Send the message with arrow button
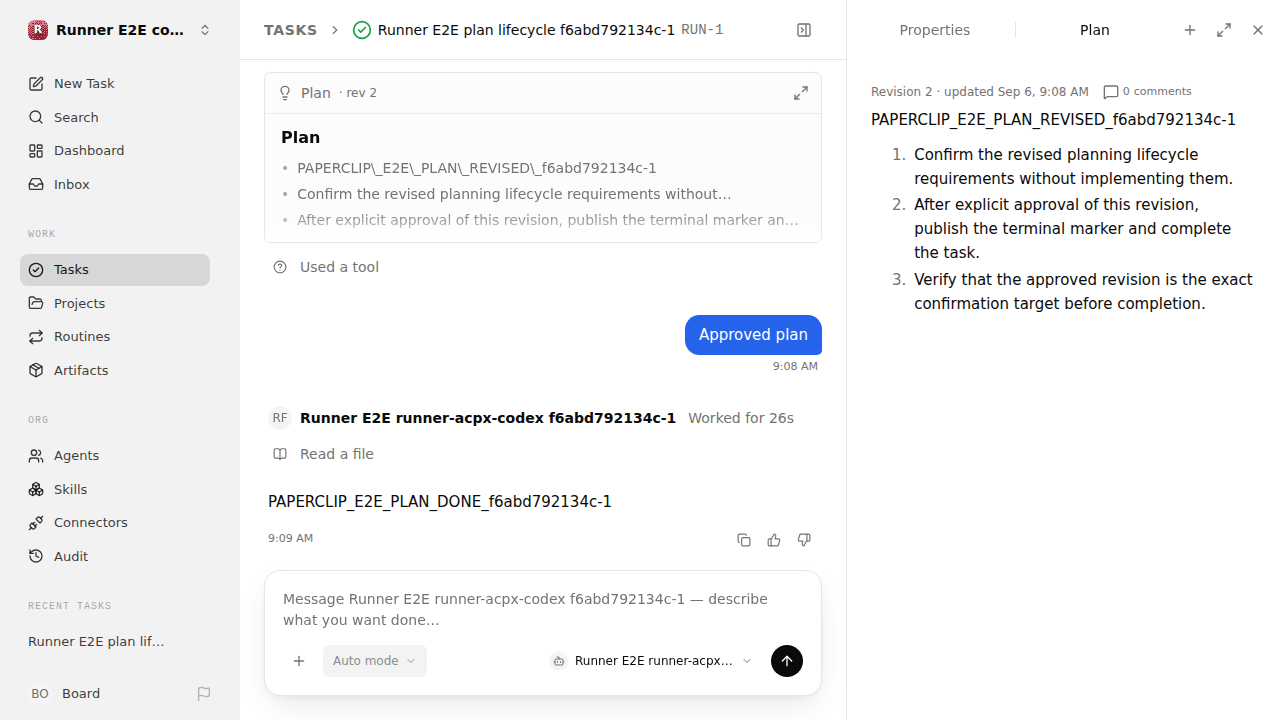 pyautogui.click(x=787, y=661)
